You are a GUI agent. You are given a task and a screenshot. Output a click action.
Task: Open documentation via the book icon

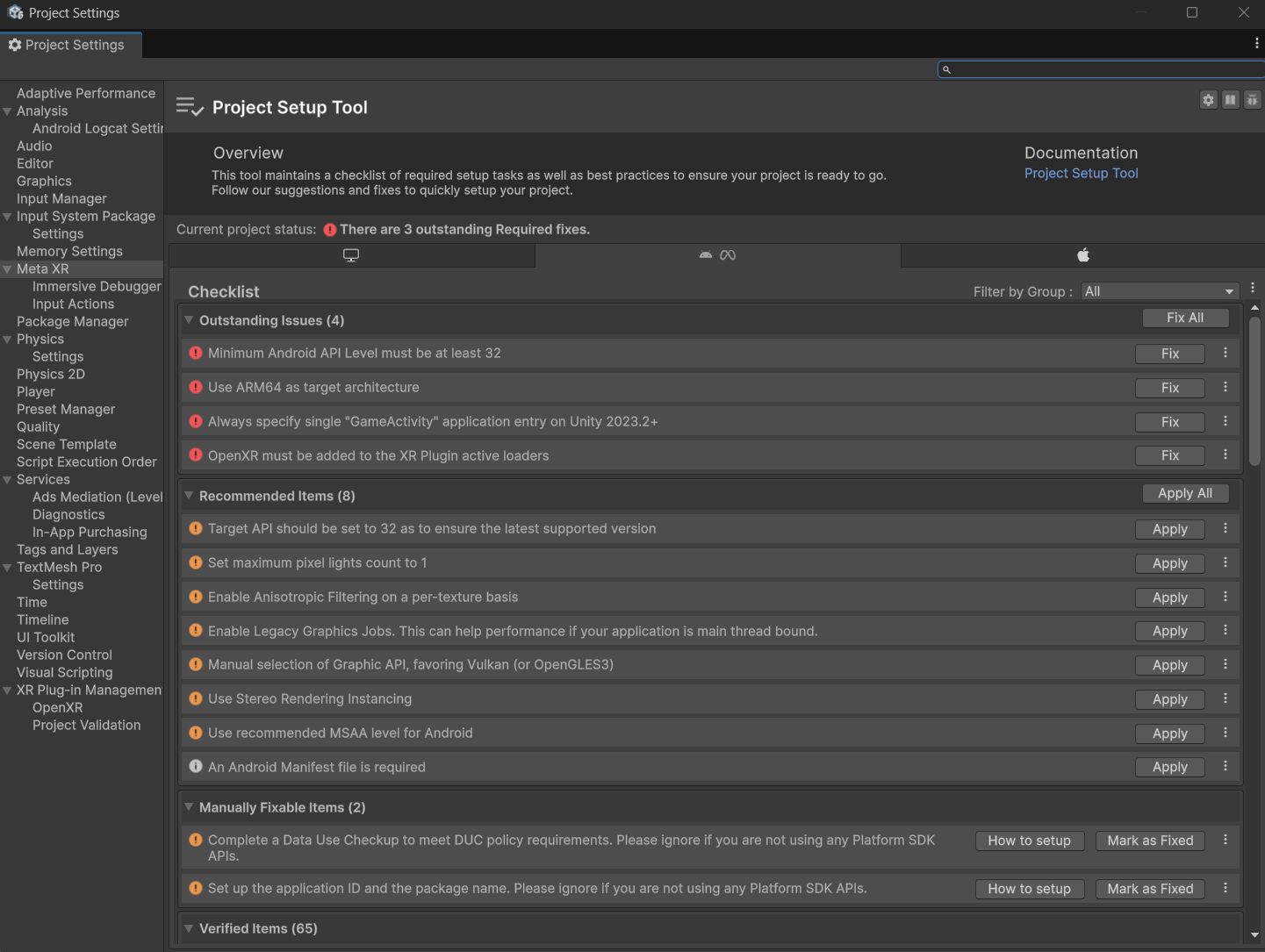click(x=1231, y=100)
